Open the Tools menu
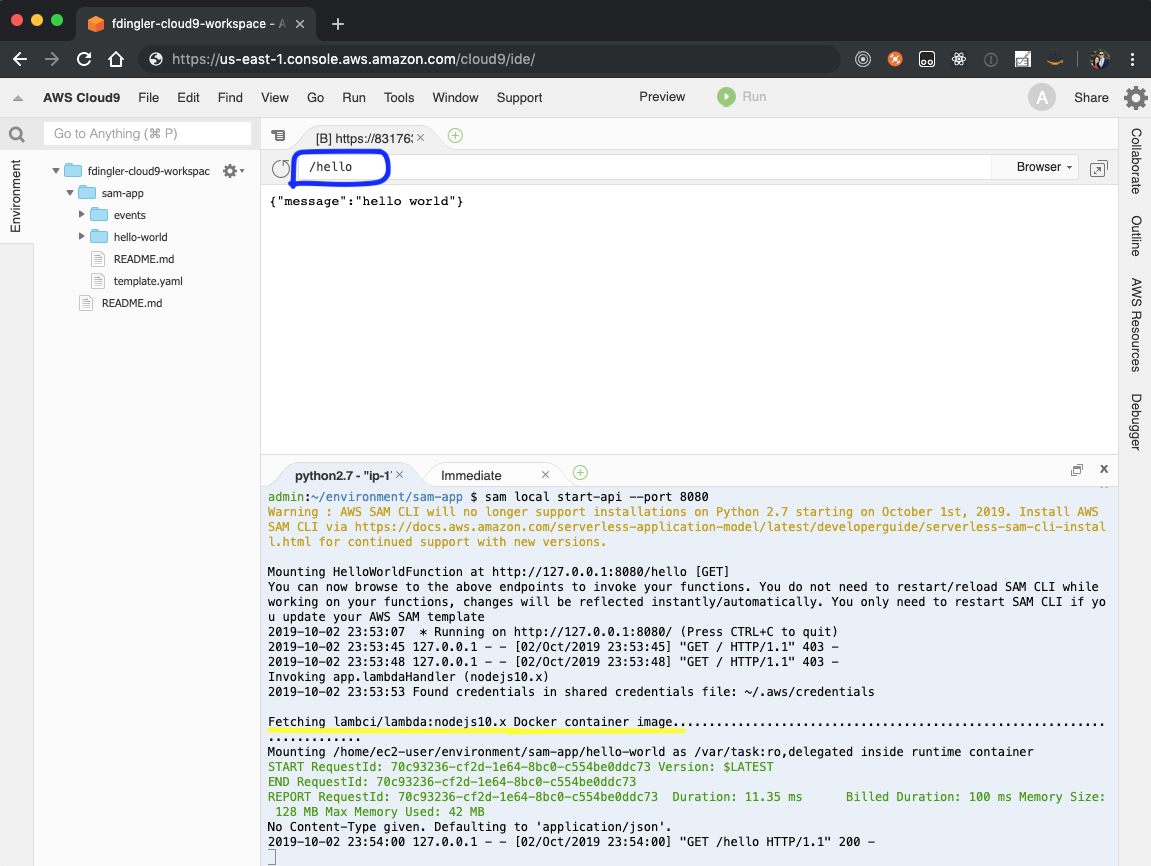The height and width of the screenshot is (866, 1151). [399, 98]
